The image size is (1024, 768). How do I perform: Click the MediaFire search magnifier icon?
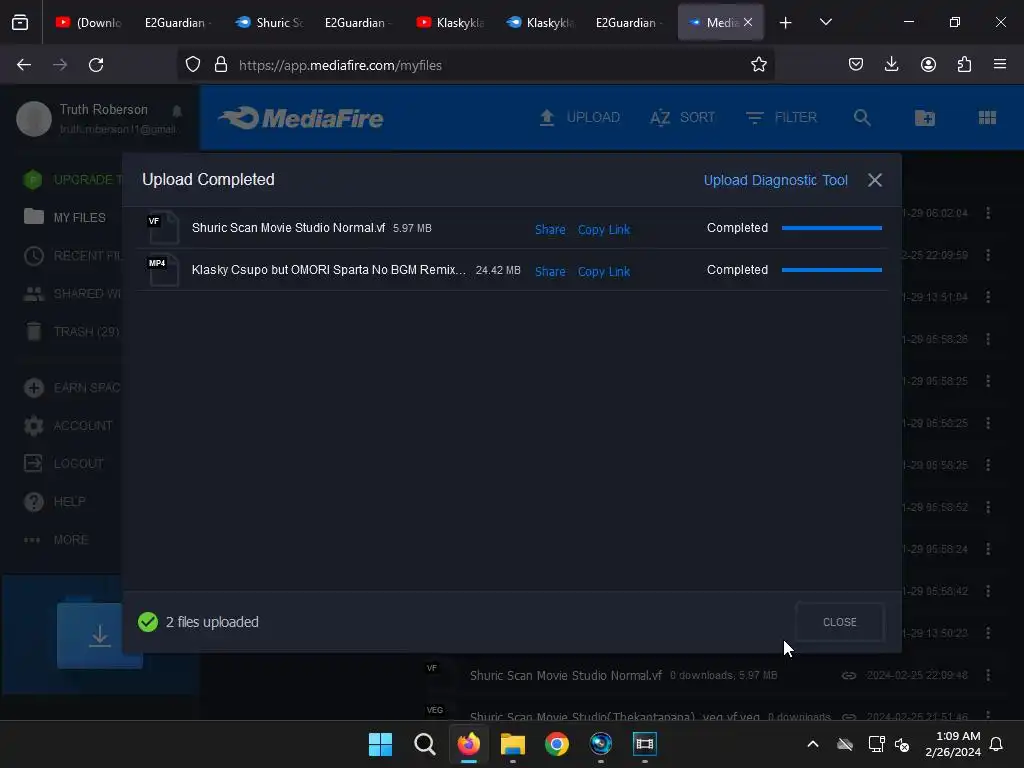coord(862,118)
